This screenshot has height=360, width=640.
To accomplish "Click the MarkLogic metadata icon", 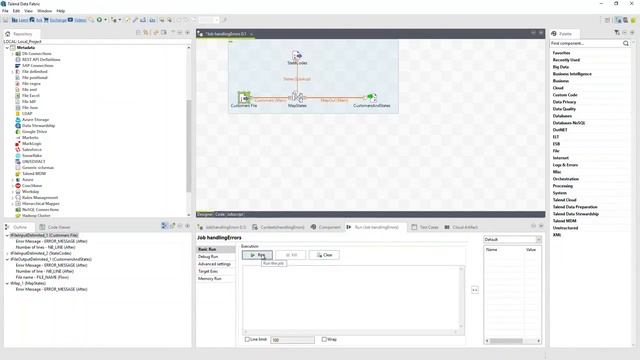I will tap(18, 144).
